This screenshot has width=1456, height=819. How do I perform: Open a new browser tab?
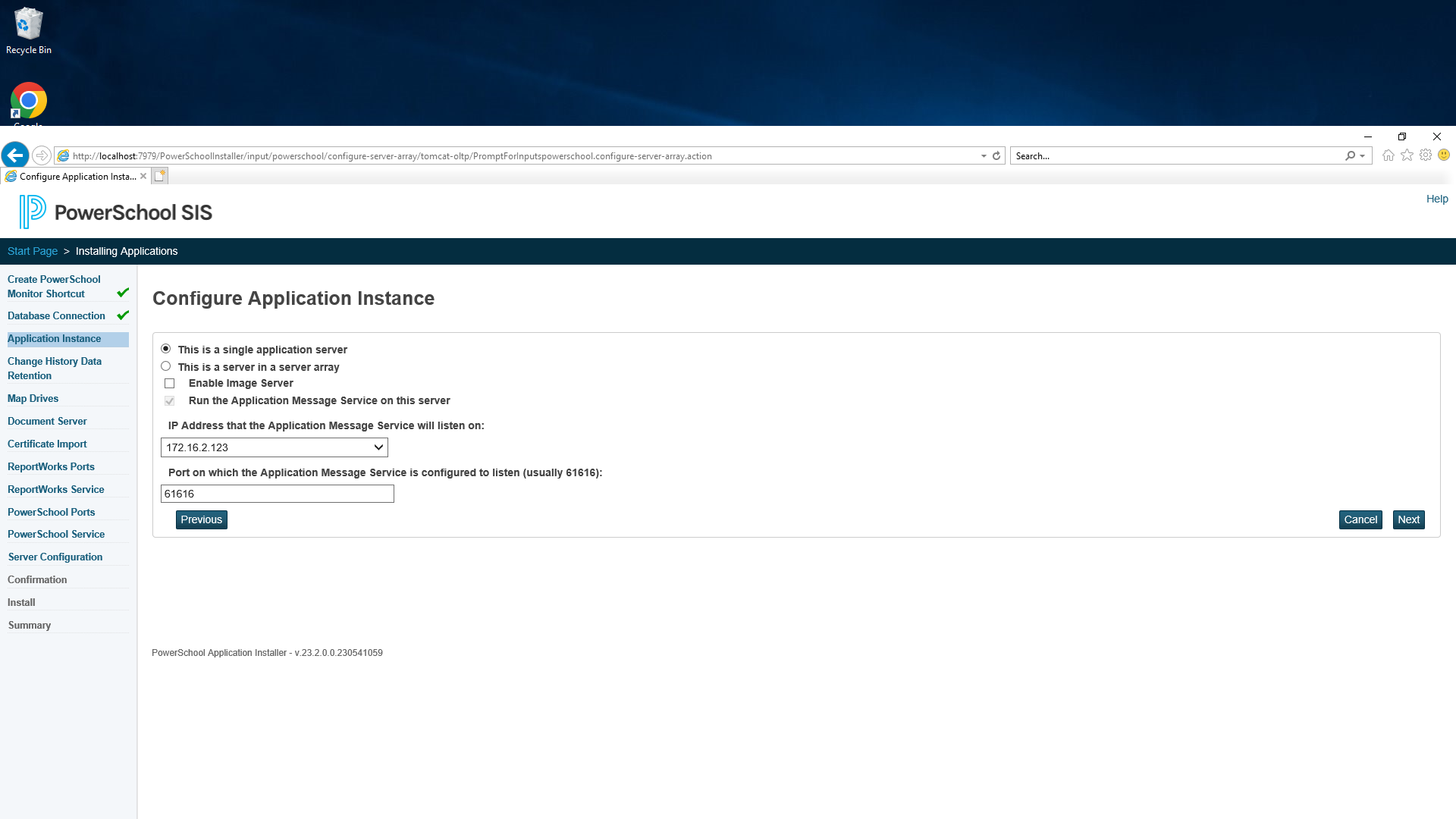click(159, 176)
